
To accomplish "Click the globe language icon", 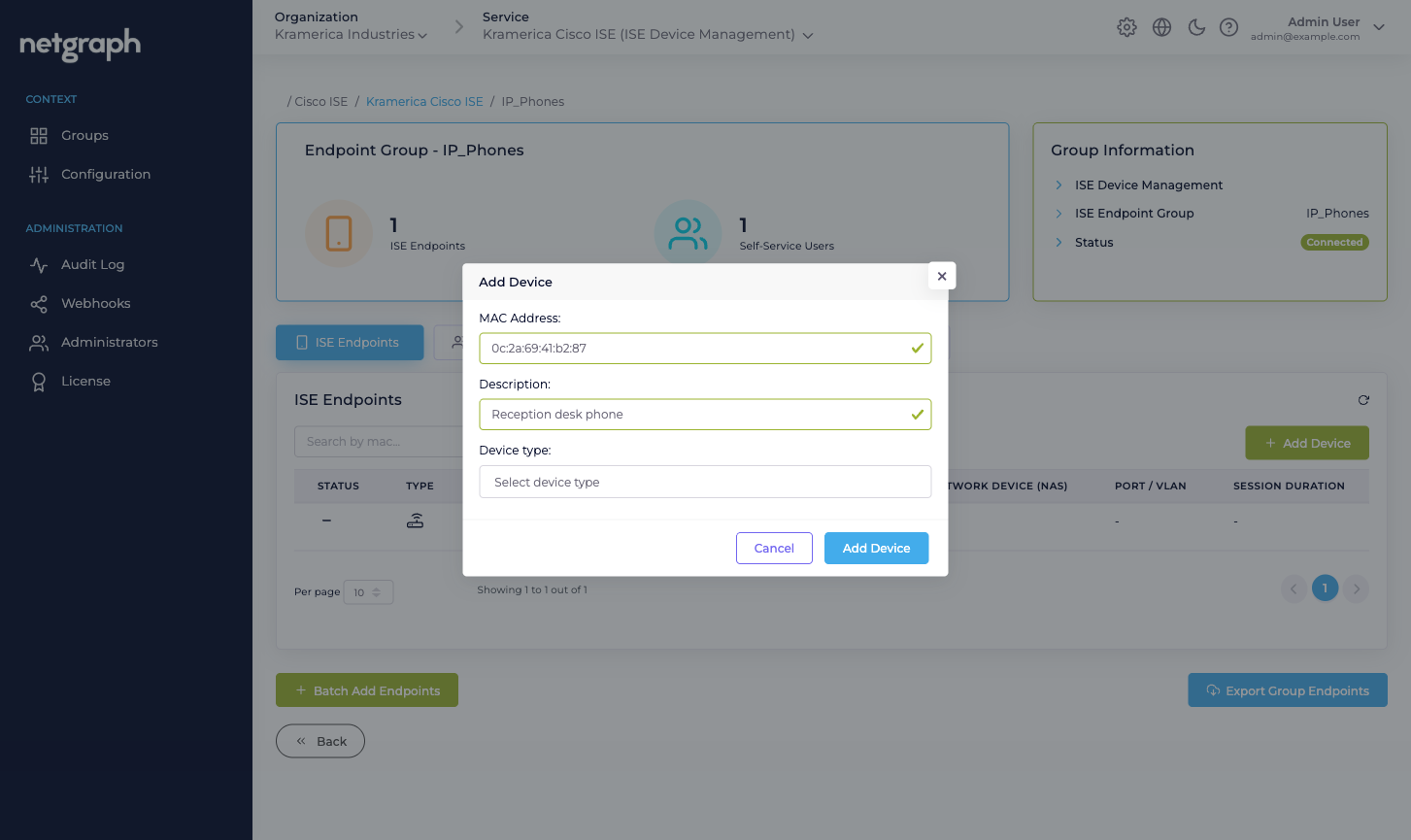I will [x=1161, y=27].
